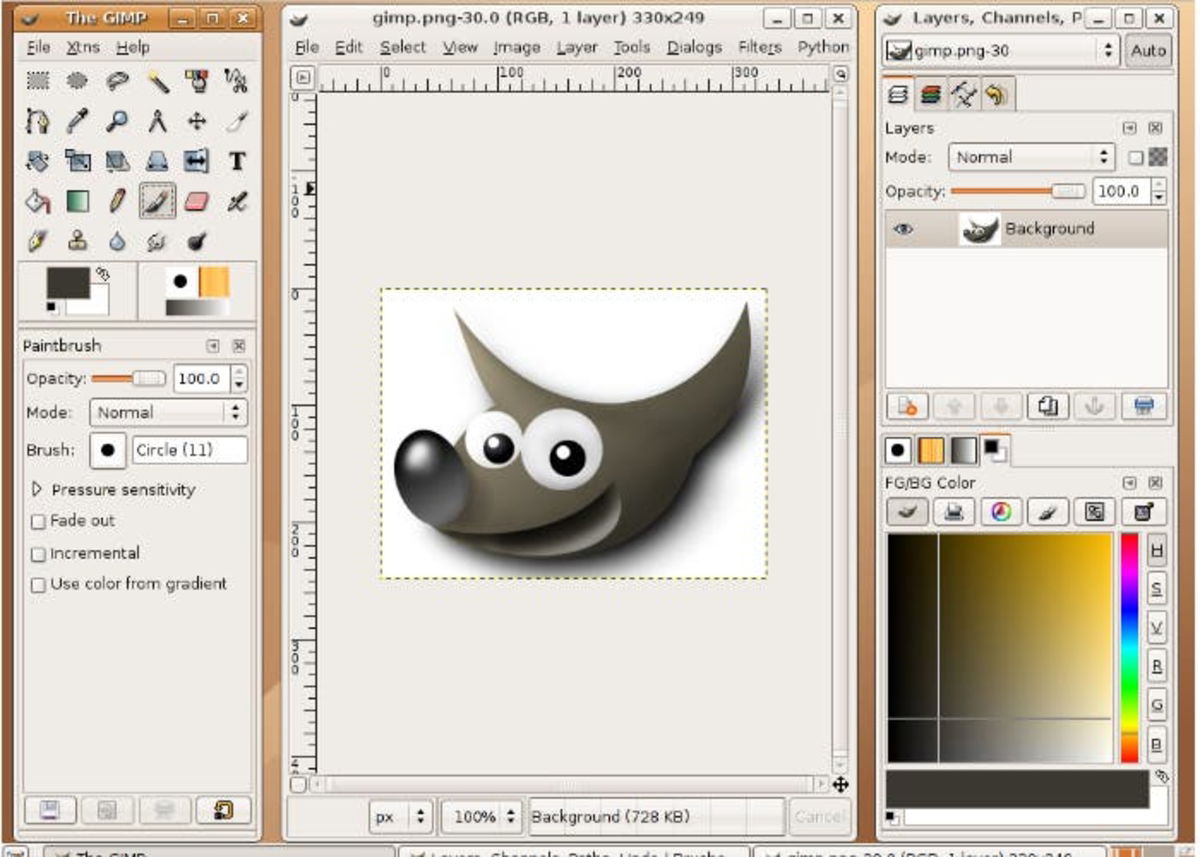Select the B radio button
The height and width of the screenshot is (857, 1200).
click(1156, 744)
